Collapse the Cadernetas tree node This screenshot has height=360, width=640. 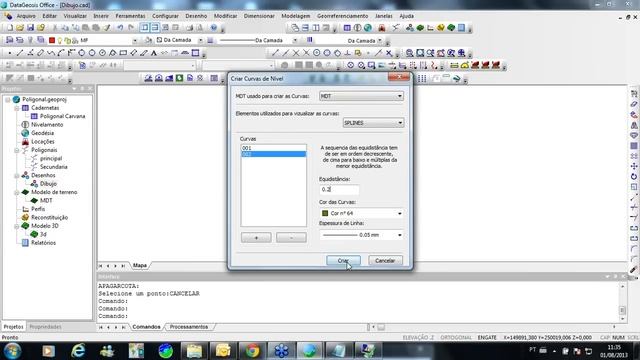pyautogui.click(x=17, y=108)
